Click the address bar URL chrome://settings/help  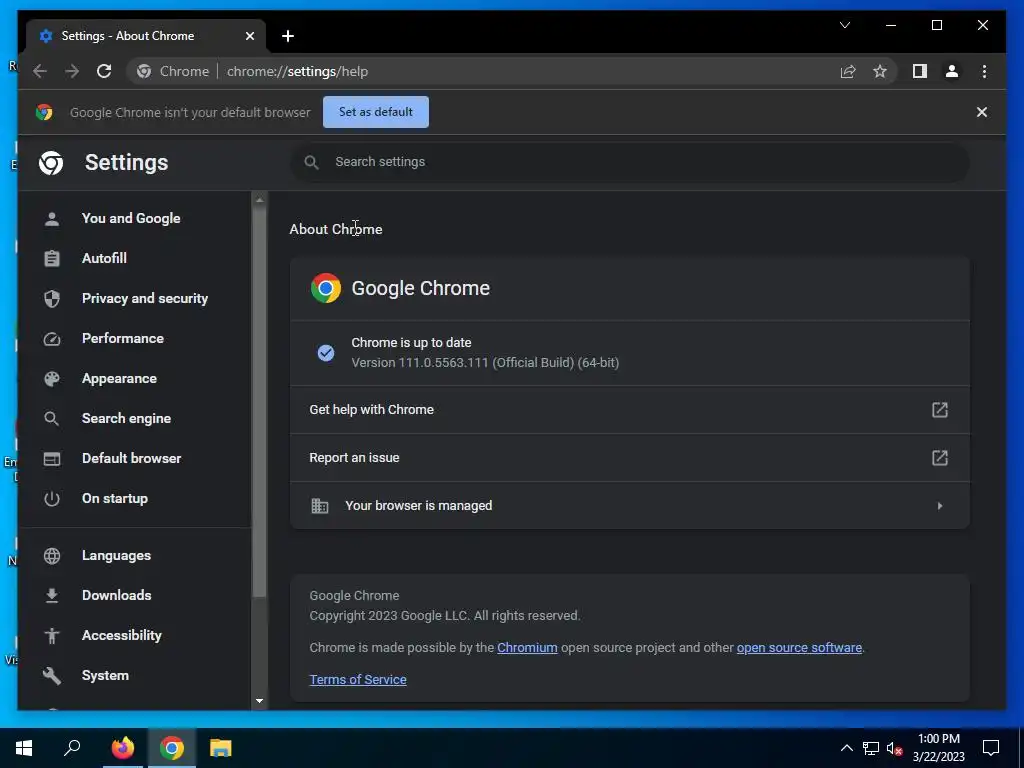click(x=297, y=71)
